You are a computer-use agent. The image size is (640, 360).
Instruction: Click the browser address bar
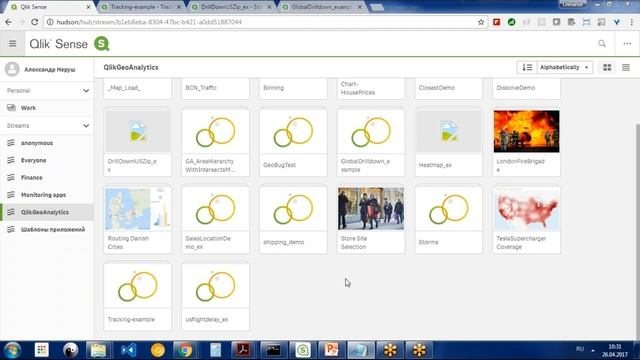click(x=261, y=22)
